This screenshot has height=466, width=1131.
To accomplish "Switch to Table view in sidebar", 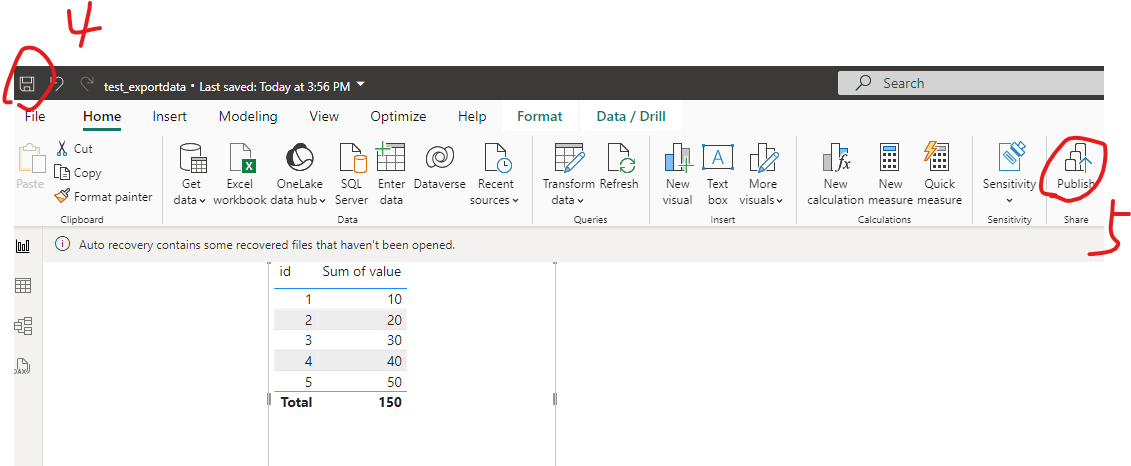I will [x=24, y=286].
